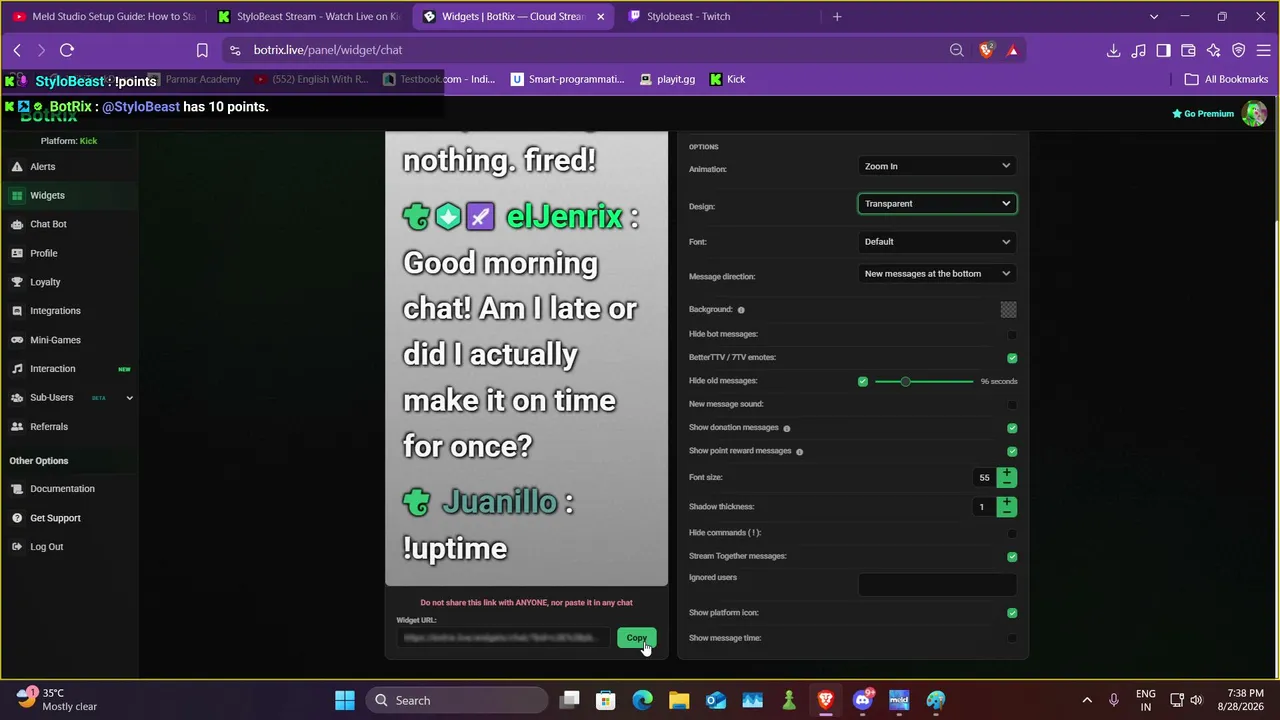This screenshot has height=720, width=1280.
Task: Open the Interaction music-note icon
Action: (17, 369)
